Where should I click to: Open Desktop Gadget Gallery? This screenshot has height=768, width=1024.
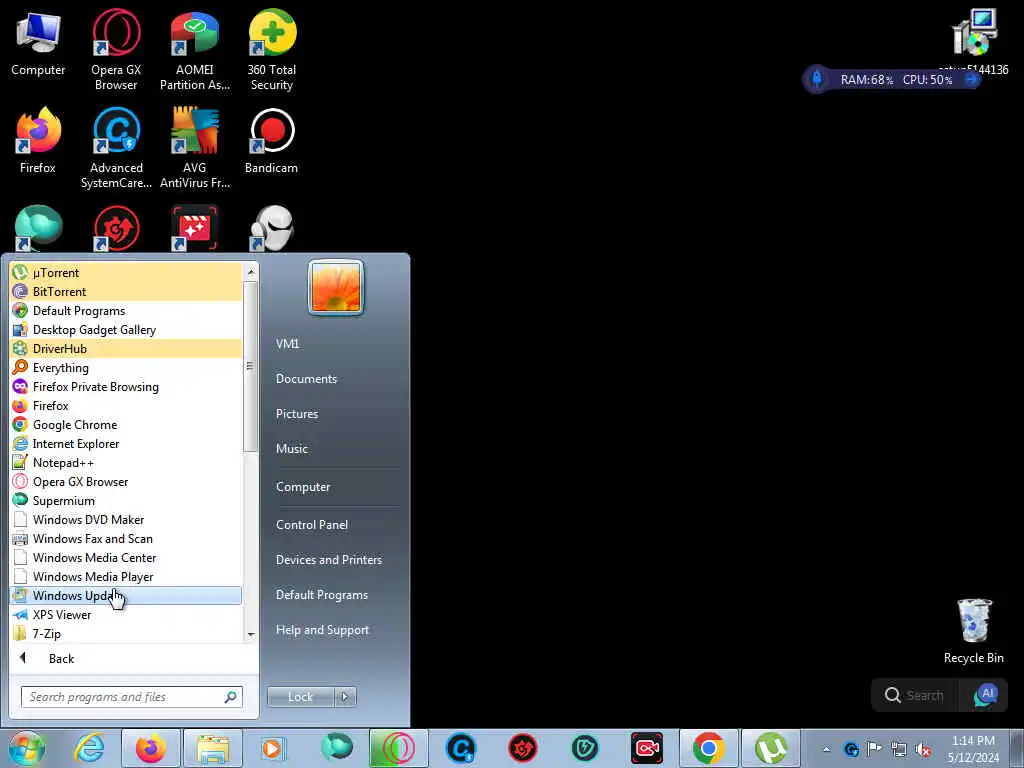tap(125, 329)
